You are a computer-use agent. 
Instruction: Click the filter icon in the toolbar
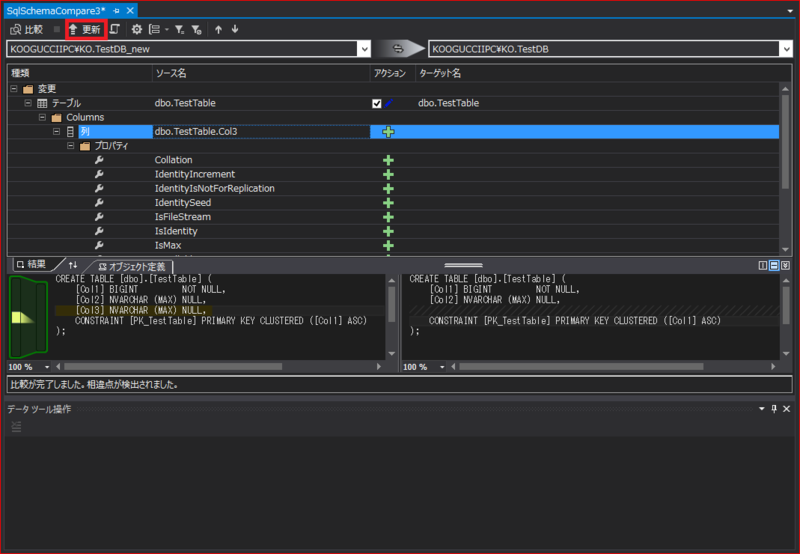coord(180,29)
